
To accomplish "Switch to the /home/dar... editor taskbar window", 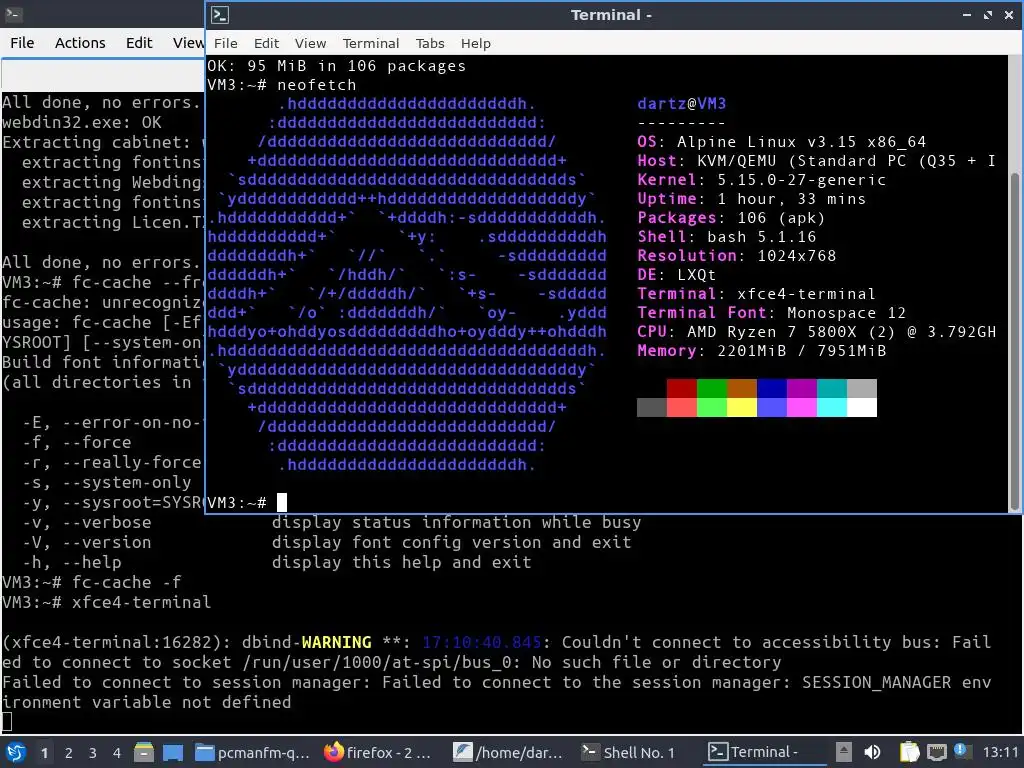I will click(508, 752).
